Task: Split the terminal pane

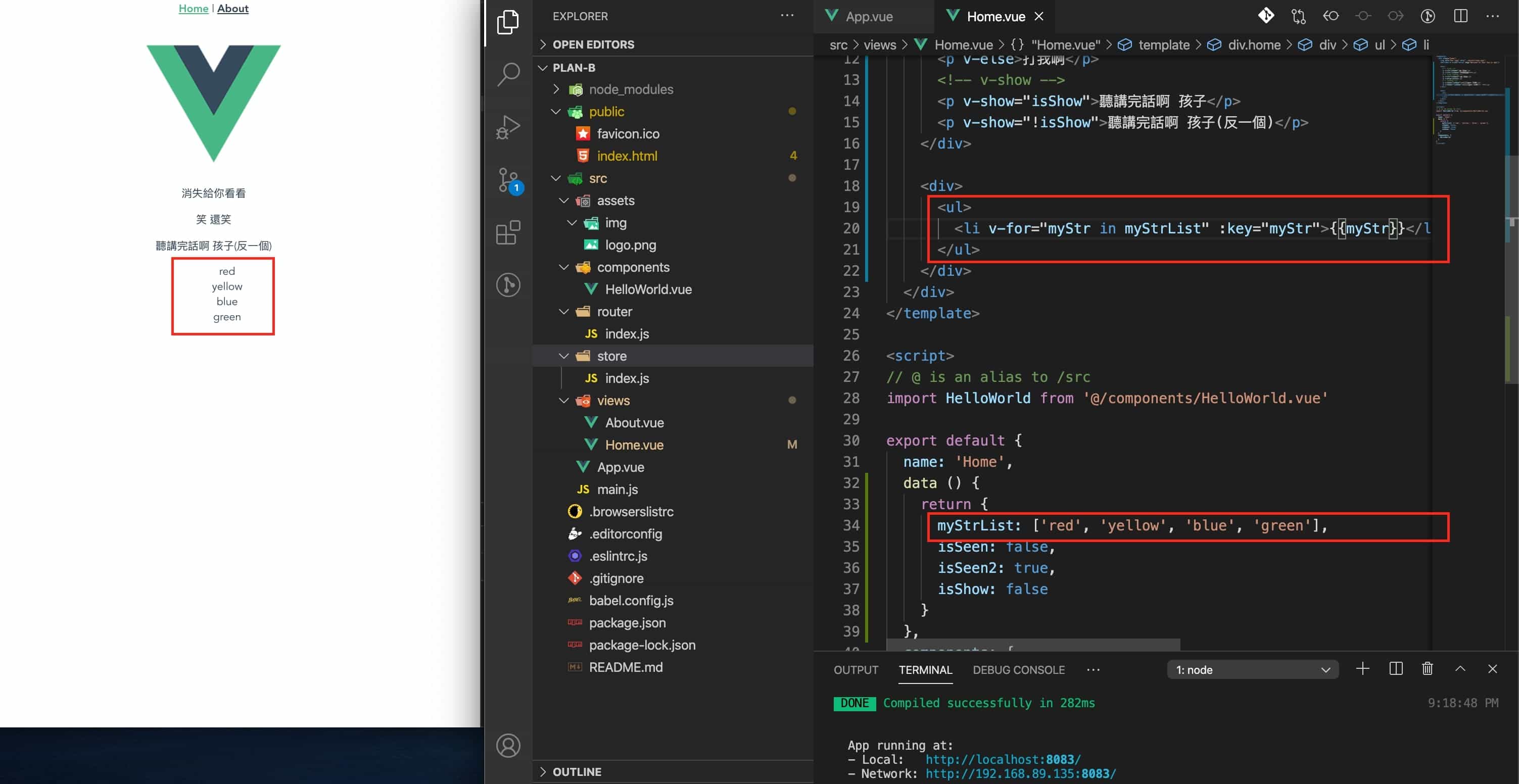Action: (1395, 669)
